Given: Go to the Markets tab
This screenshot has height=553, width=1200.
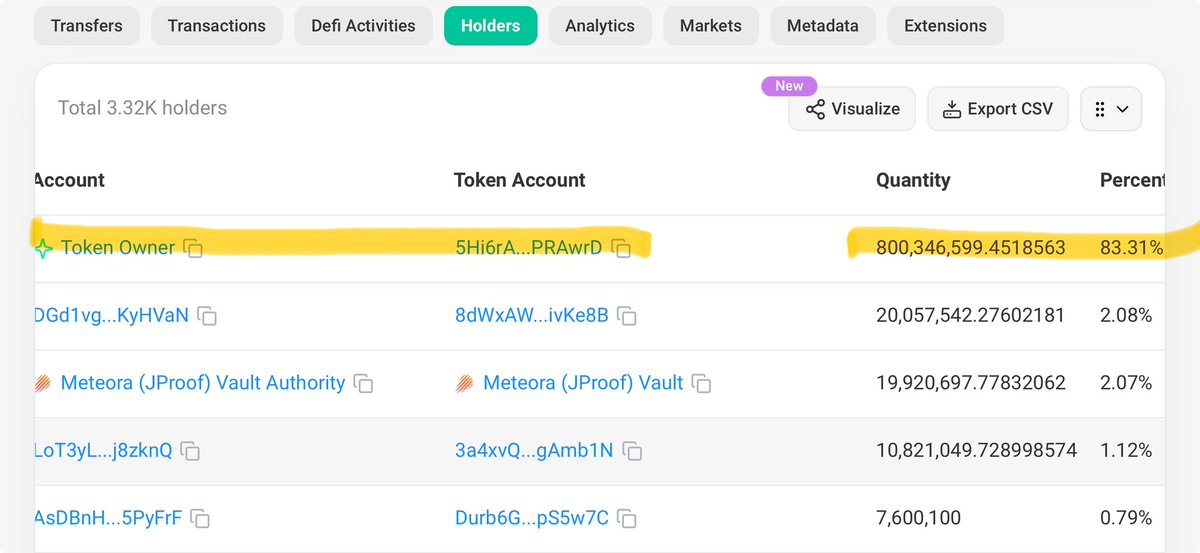Looking at the screenshot, I should tap(712, 26).
